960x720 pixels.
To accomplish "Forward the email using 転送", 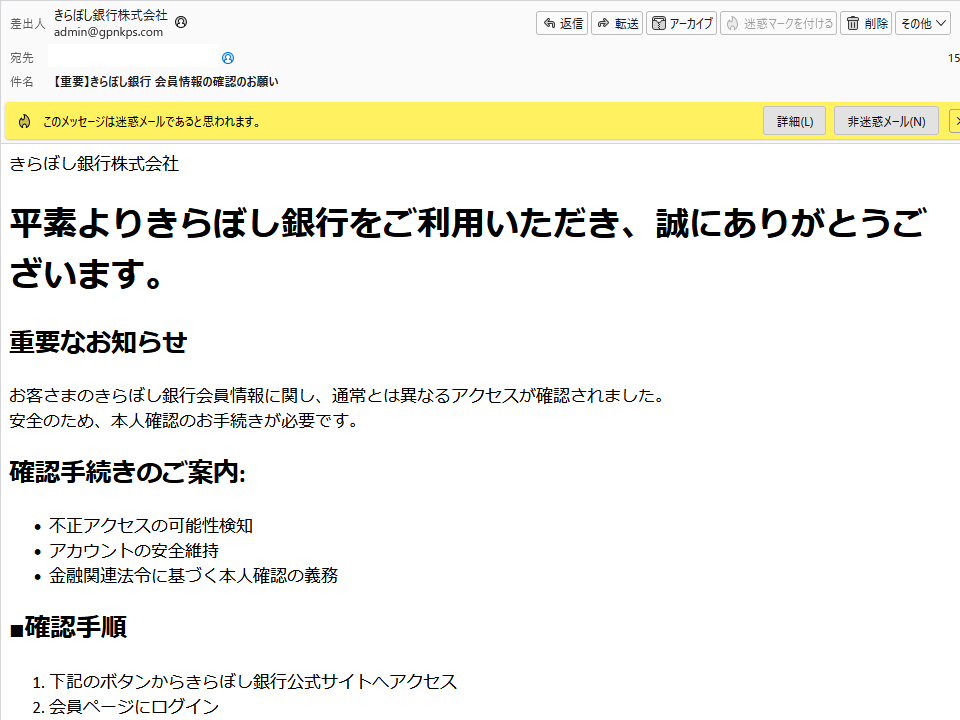I will point(617,22).
